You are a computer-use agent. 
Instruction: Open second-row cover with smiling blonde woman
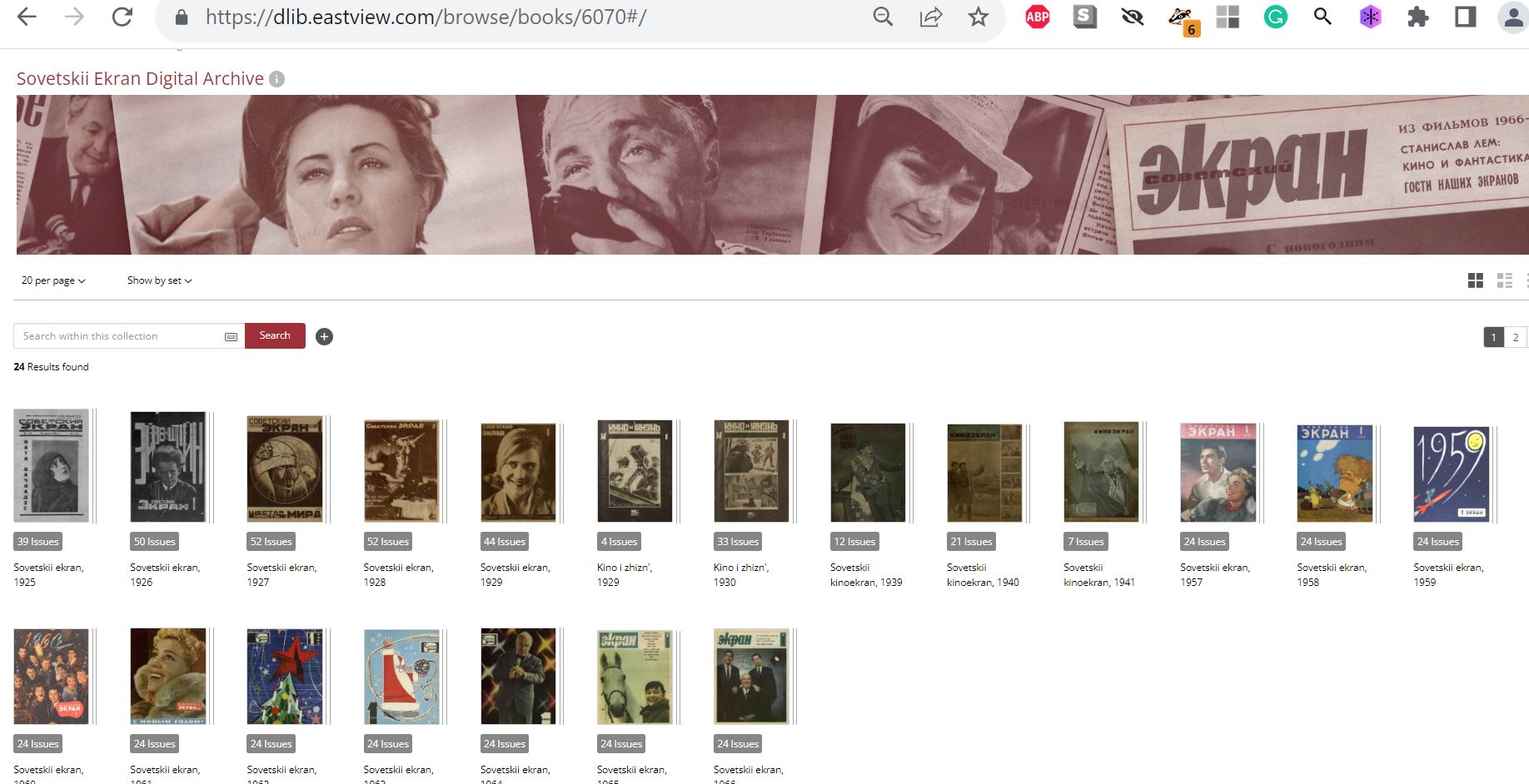(168, 676)
